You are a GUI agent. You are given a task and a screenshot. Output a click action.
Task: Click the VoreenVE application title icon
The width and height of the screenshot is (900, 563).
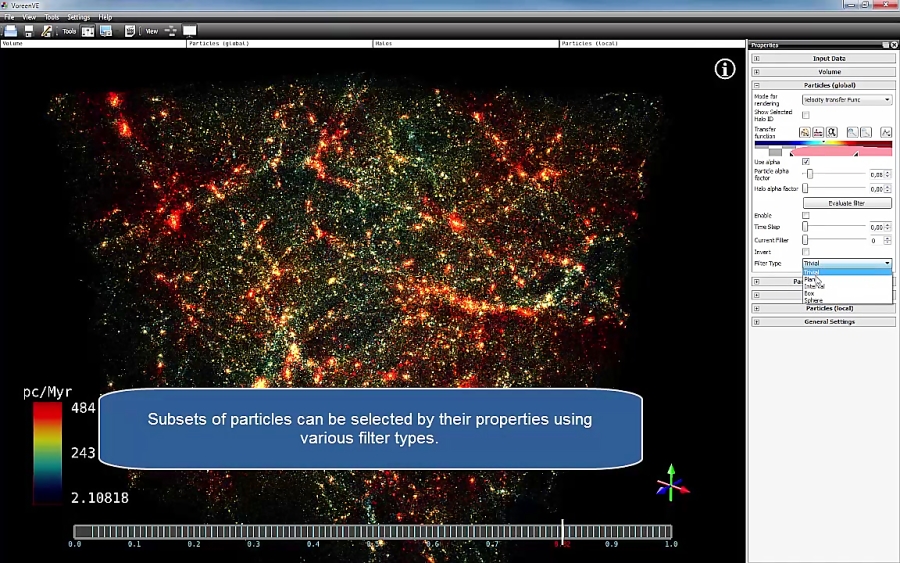click(x=5, y=5)
